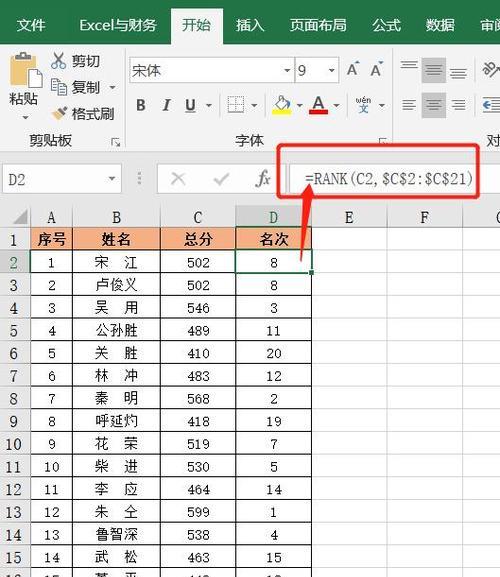This screenshot has width=500, height=577.
Task: Click the orientation icon
Action: [x=491, y=70]
